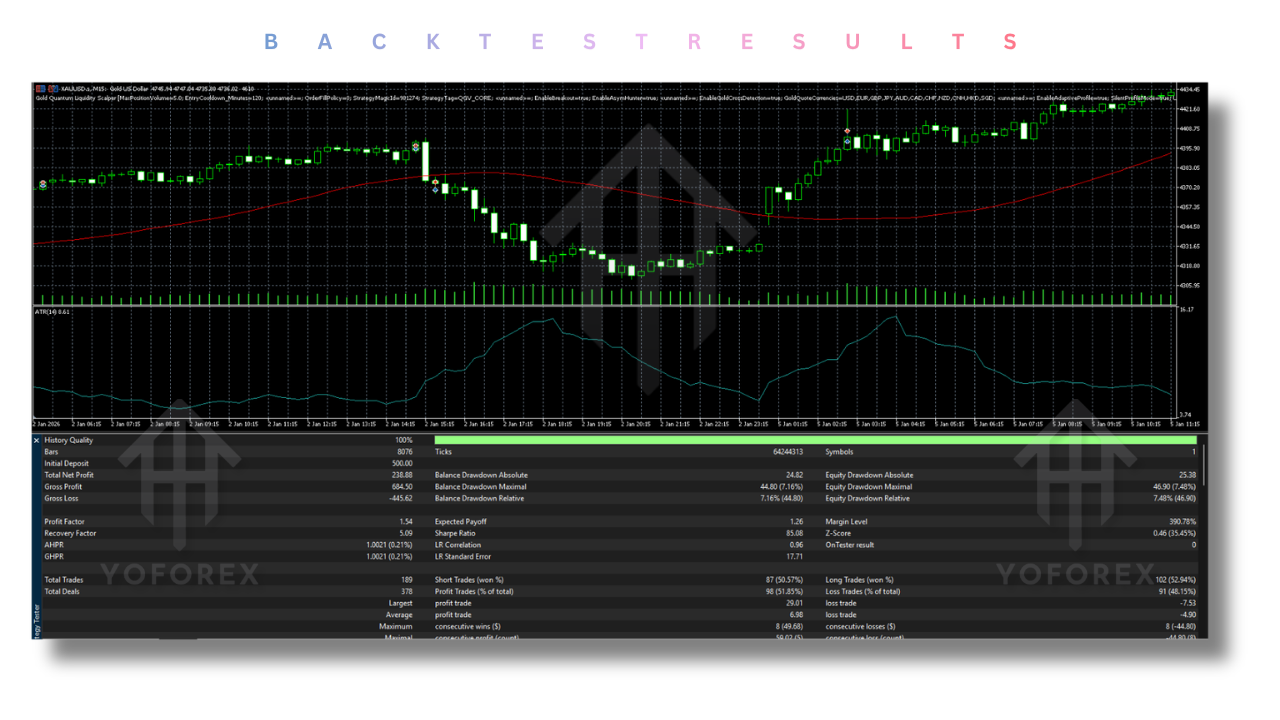Select the largest profit trade value 29.01
Screen dimensions: 1280x720
[x=795, y=603]
